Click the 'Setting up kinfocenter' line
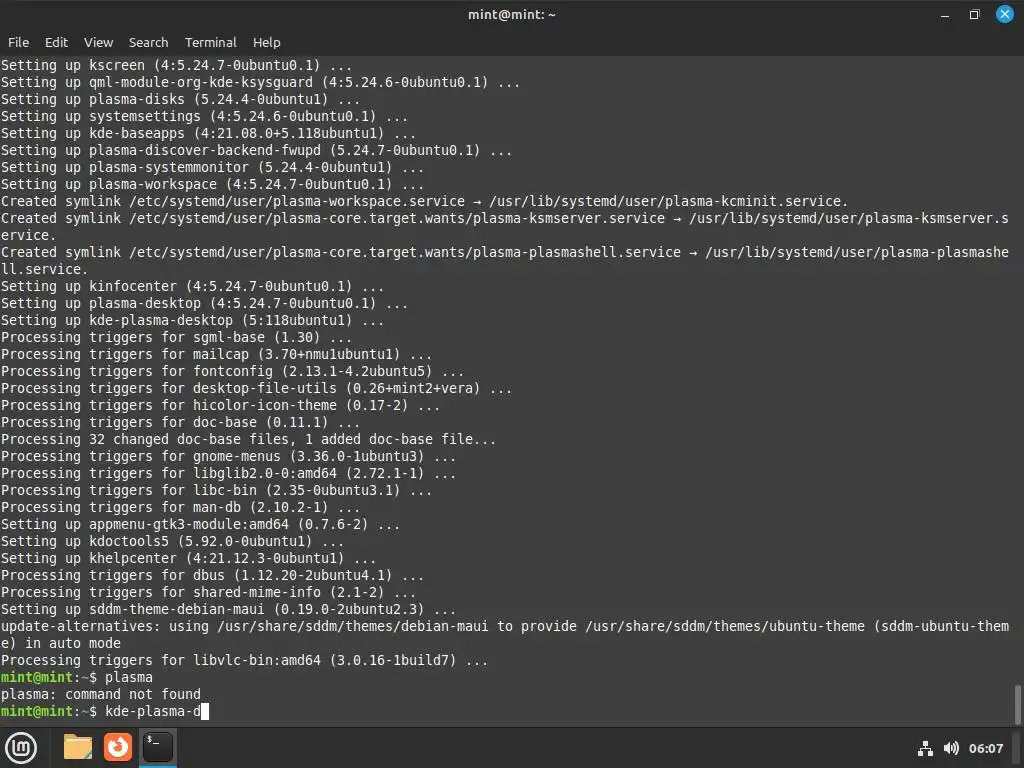Image resolution: width=1024 pixels, height=768 pixels. point(192,286)
